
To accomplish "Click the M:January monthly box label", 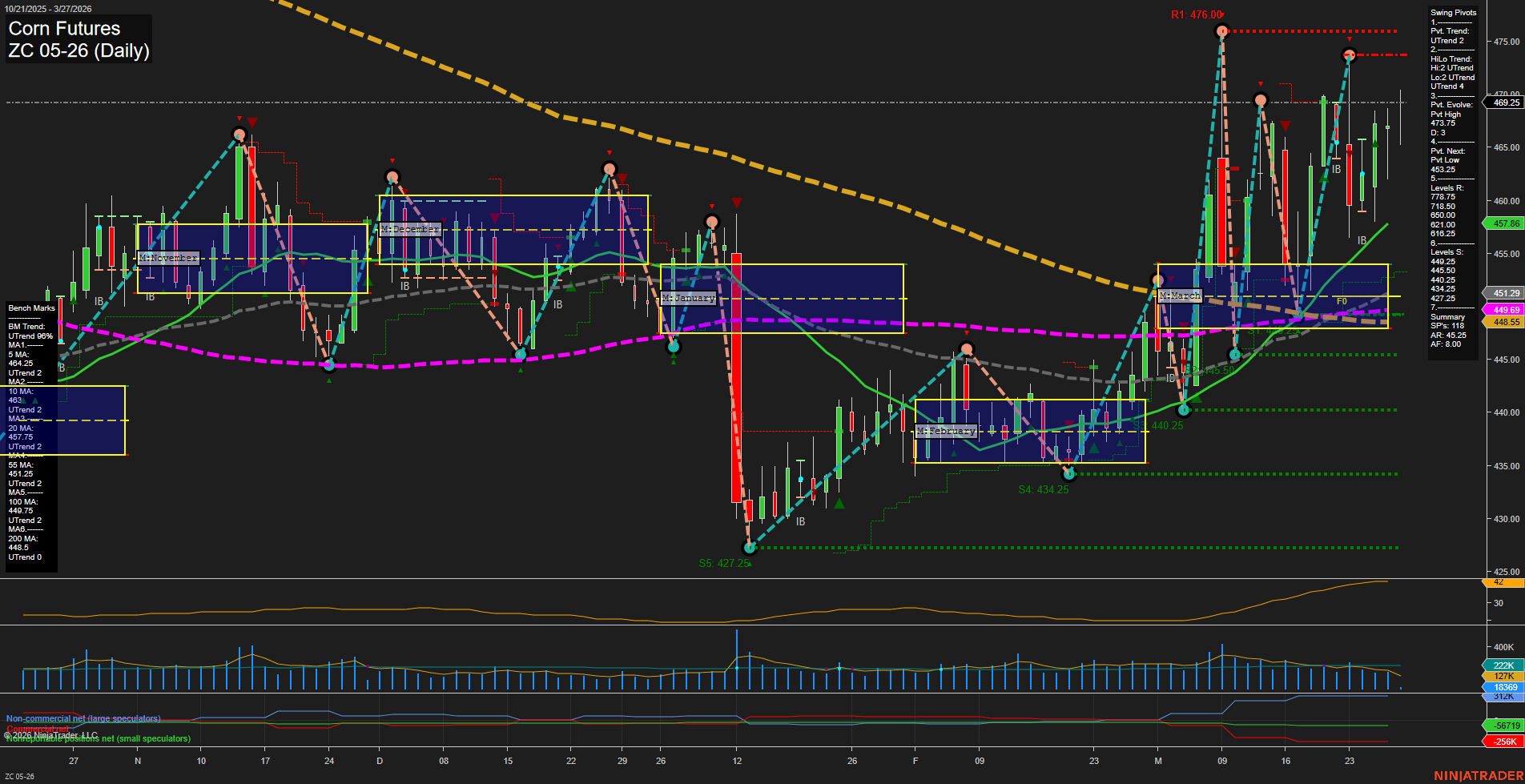I will coord(687,297).
